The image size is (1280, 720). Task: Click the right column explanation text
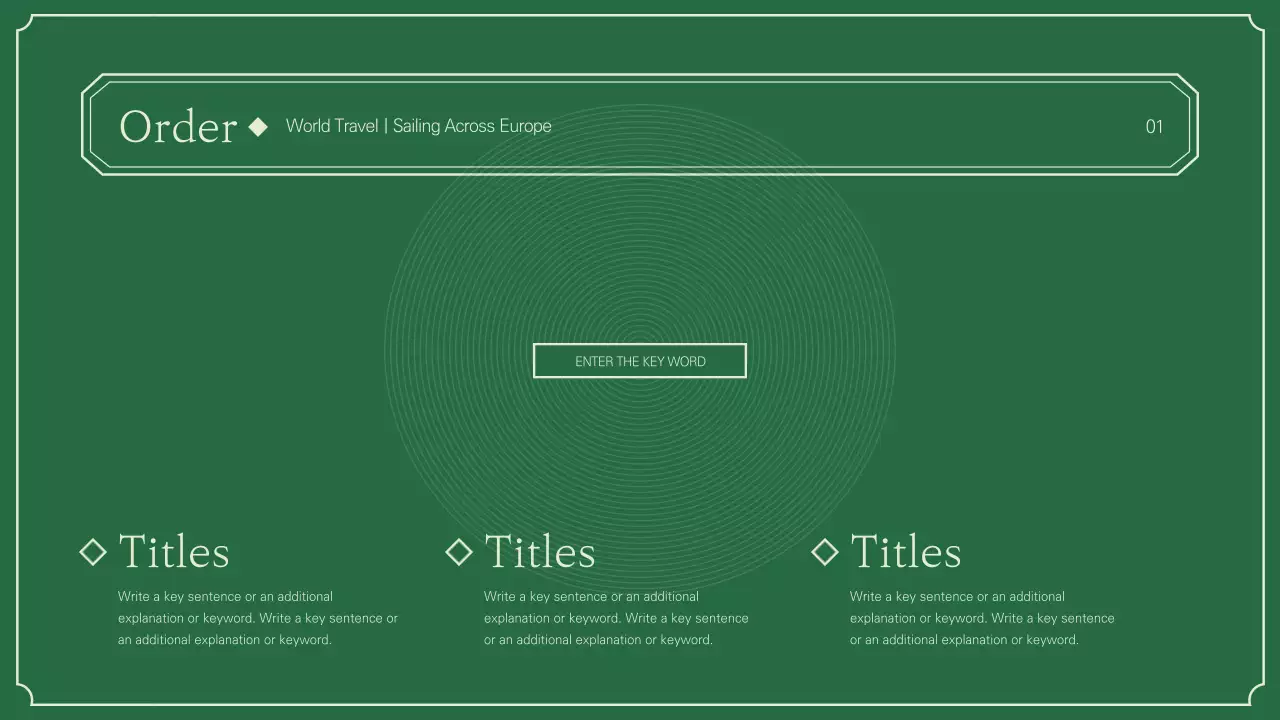pyautogui.click(x=982, y=618)
